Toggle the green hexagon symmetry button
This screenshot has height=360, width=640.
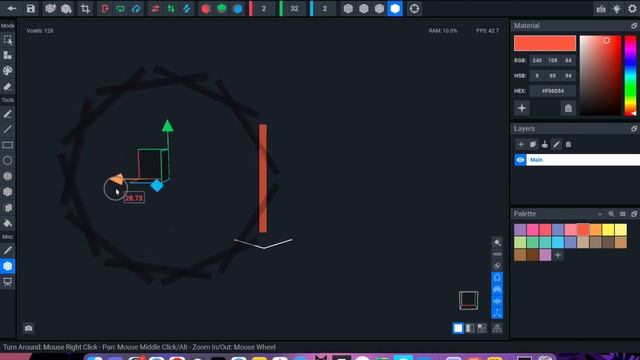(222, 9)
